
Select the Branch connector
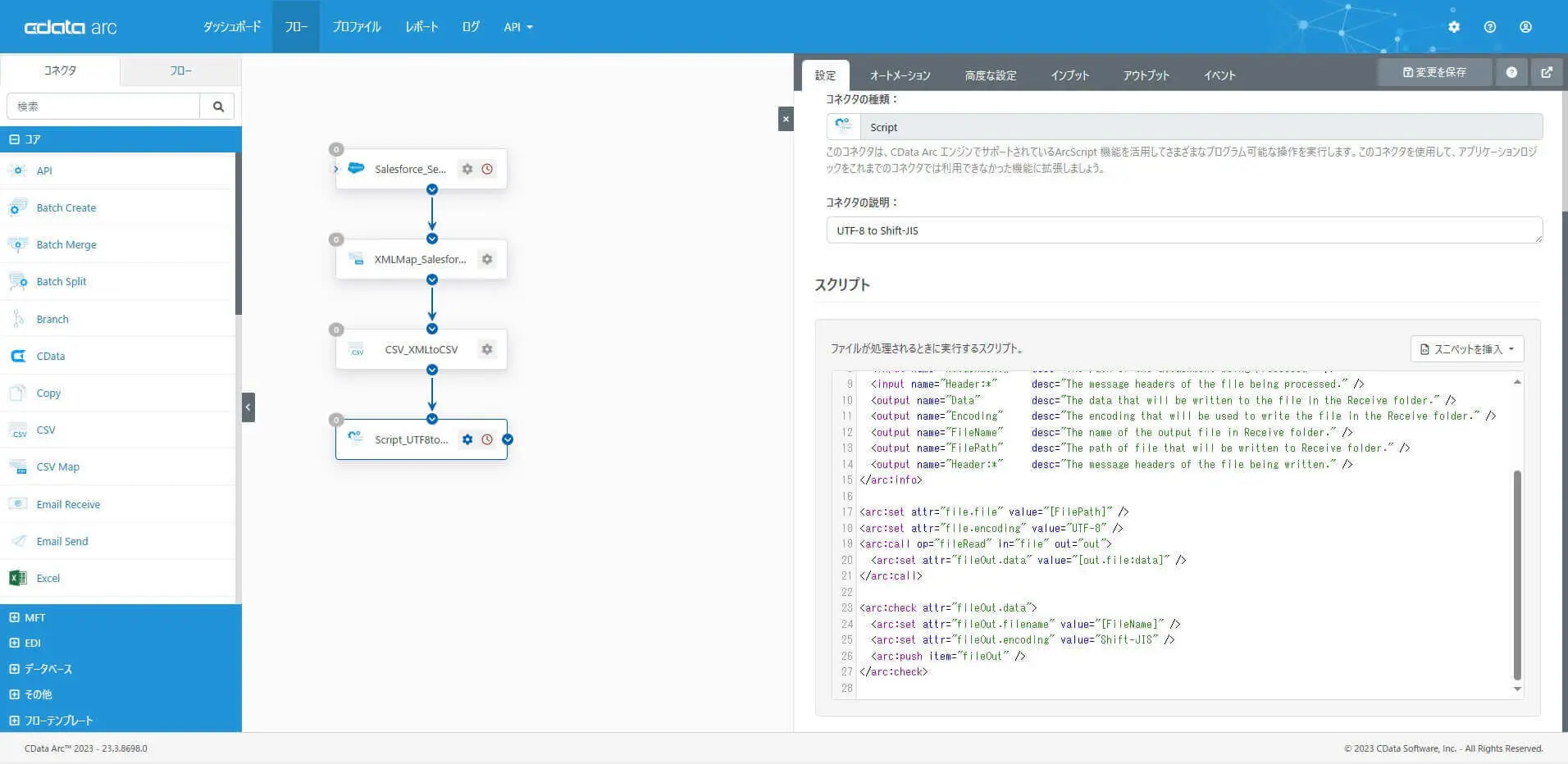point(117,319)
